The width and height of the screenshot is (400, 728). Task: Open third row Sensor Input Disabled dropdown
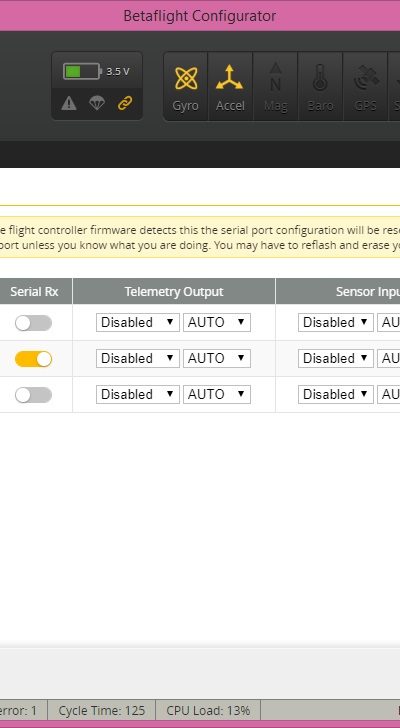tap(336, 394)
